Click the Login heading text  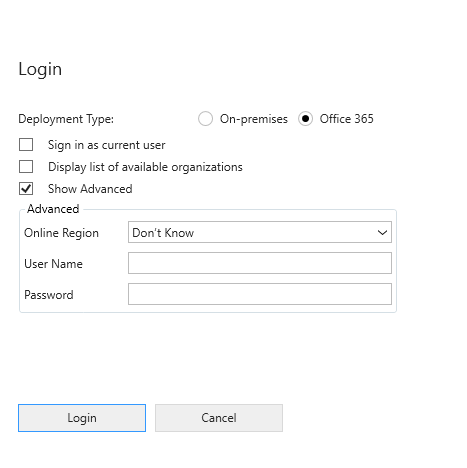40,69
